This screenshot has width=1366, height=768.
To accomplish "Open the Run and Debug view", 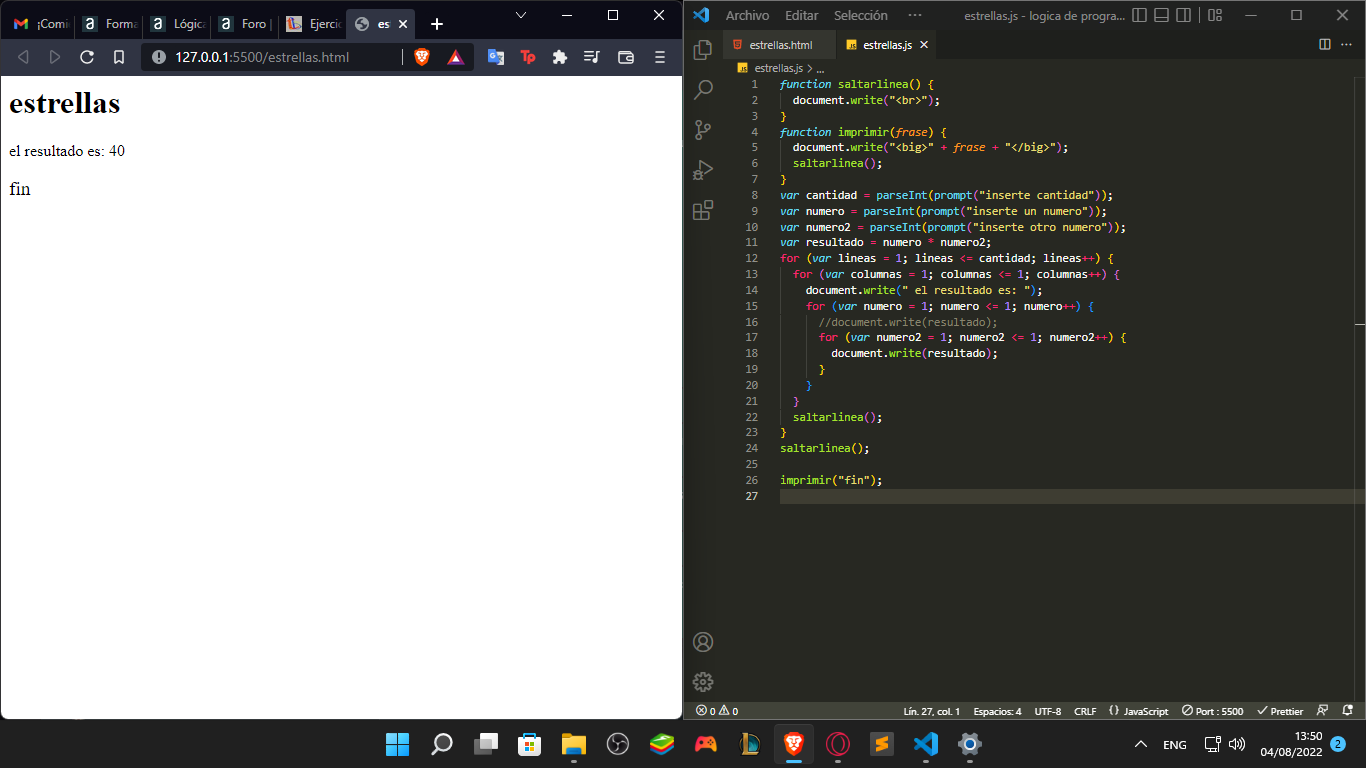I will point(703,170).
